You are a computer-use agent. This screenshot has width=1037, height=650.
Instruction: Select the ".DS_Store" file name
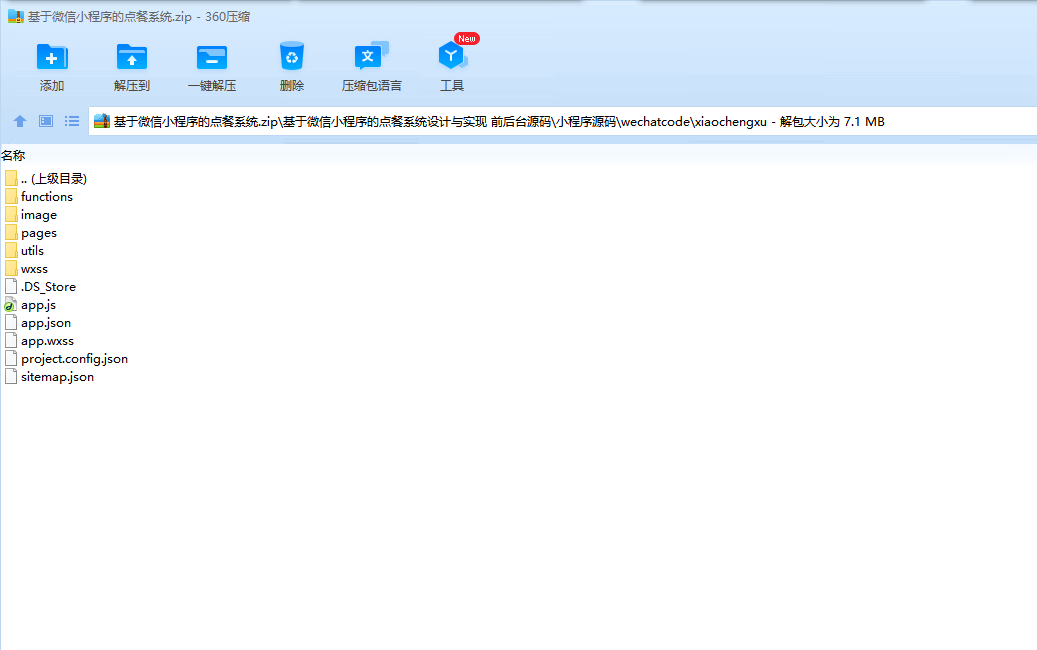click(48, 287)
